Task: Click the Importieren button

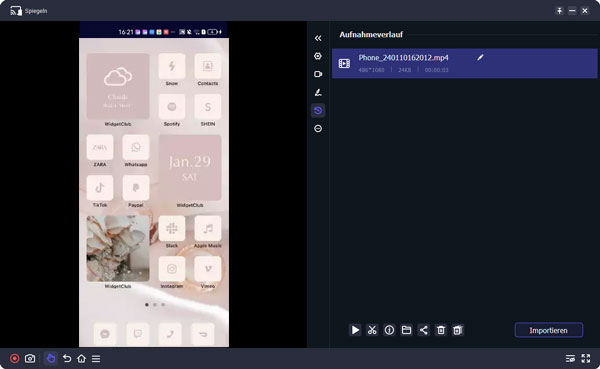Action: (549, 330)
